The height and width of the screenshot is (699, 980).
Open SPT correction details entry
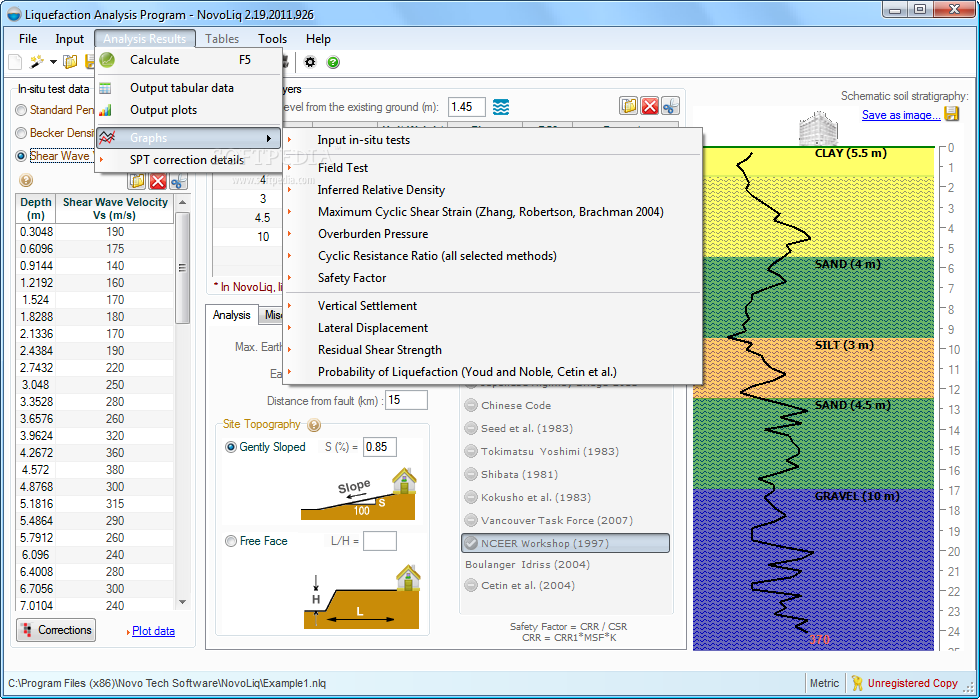coord(189,159)
